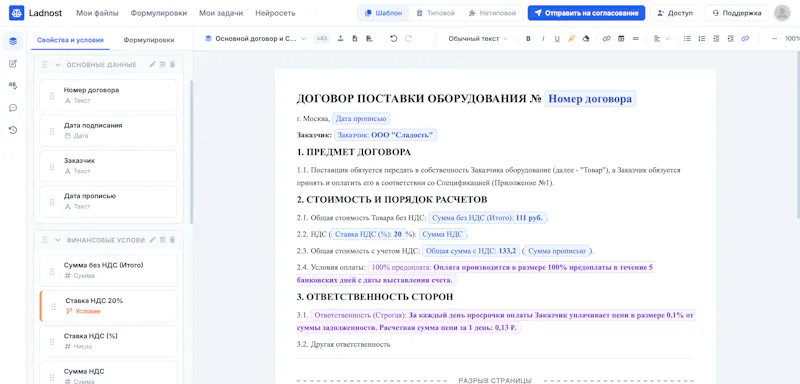This screenshot has height=384, width=800.
Task: Click 'Сумма без НДС (Итого)' card in left panel
Action: (108, 270)
